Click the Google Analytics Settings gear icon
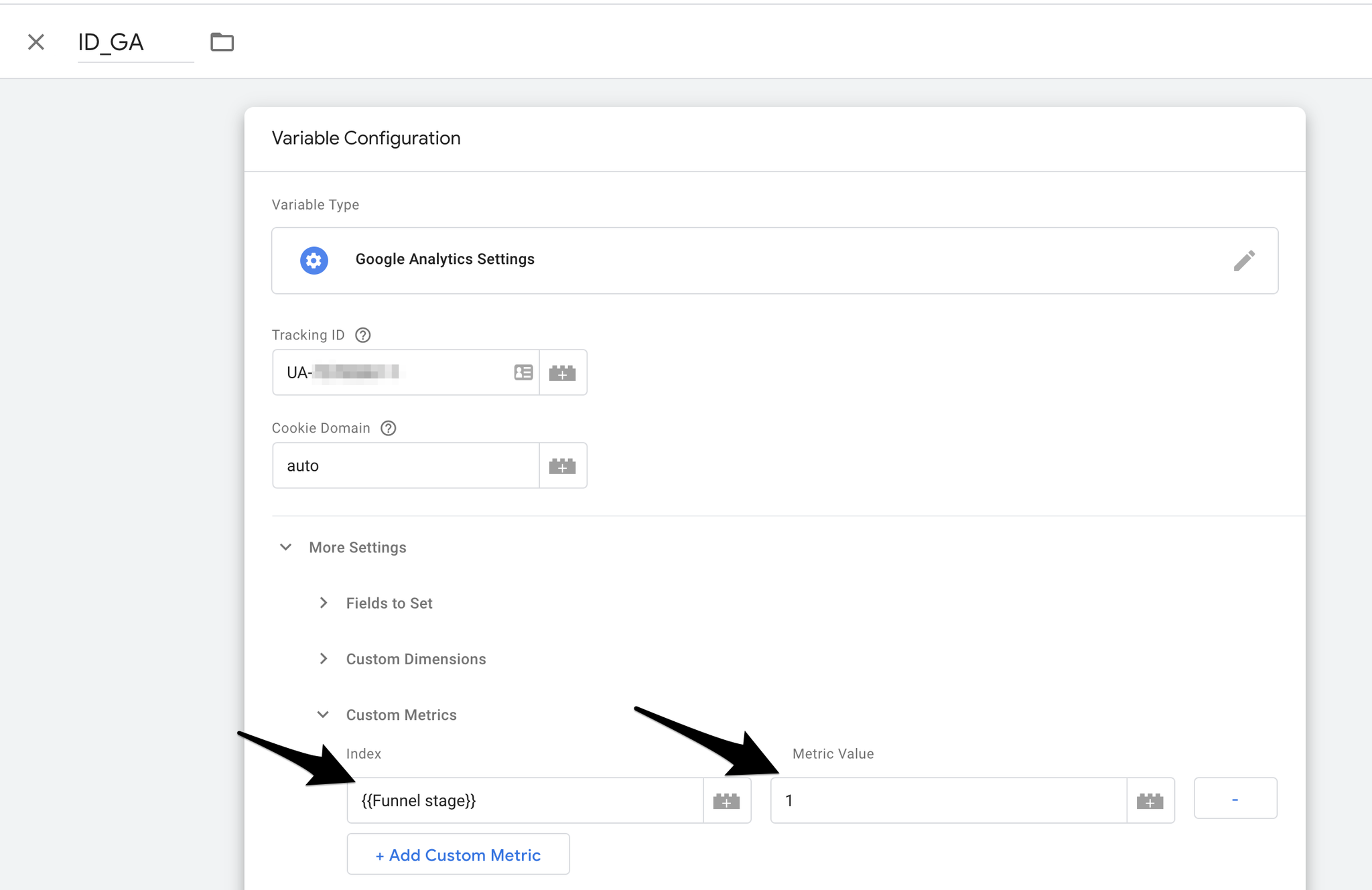This screenshot has height=890, width=1372. pyautogui.click(x=314, y=260)
